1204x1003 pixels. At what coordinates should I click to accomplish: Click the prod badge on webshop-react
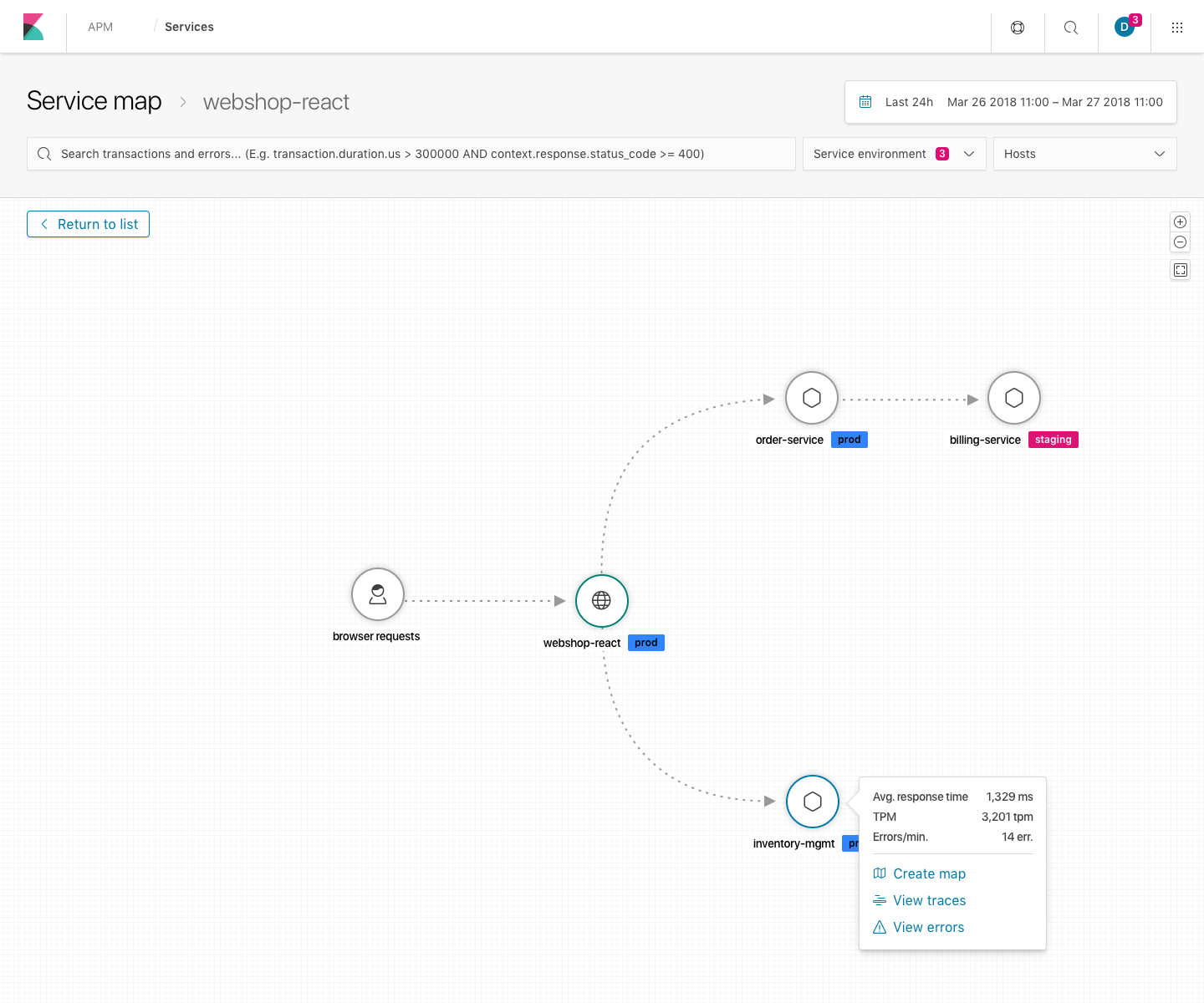pyautogui.click(x=646, y=643)
